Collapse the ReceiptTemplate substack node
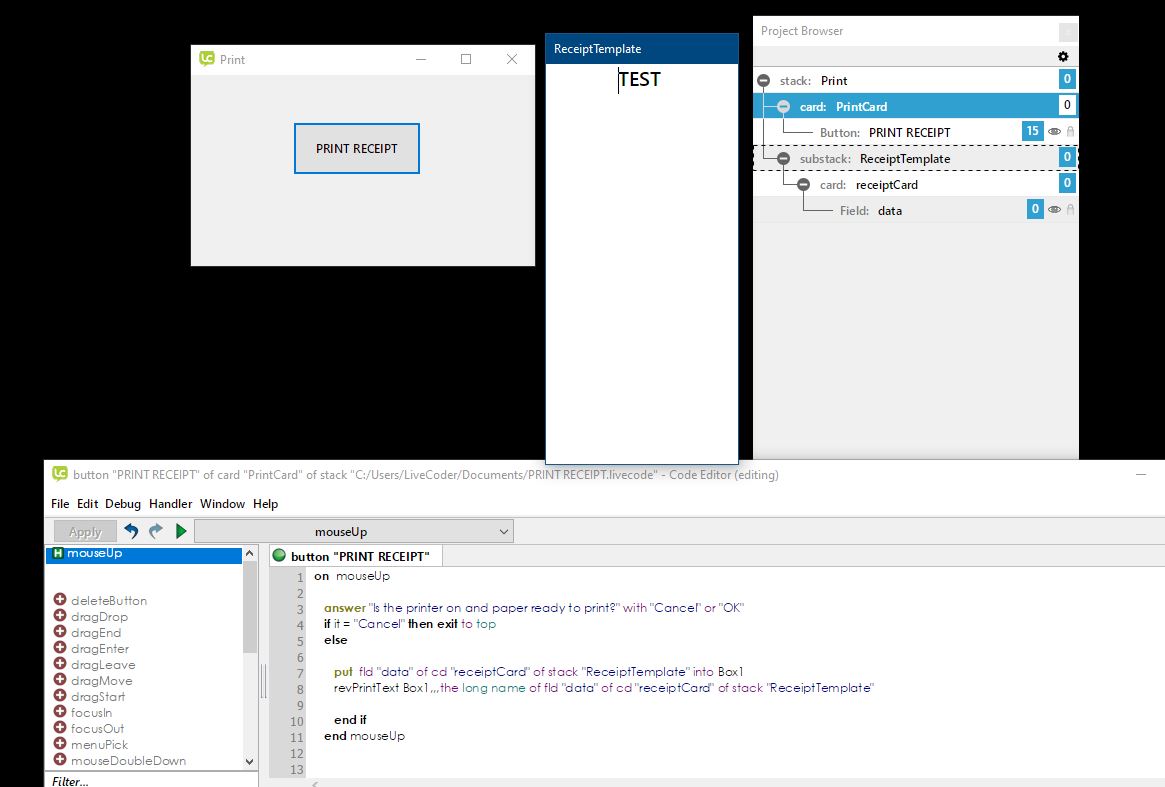 (784, 158)
